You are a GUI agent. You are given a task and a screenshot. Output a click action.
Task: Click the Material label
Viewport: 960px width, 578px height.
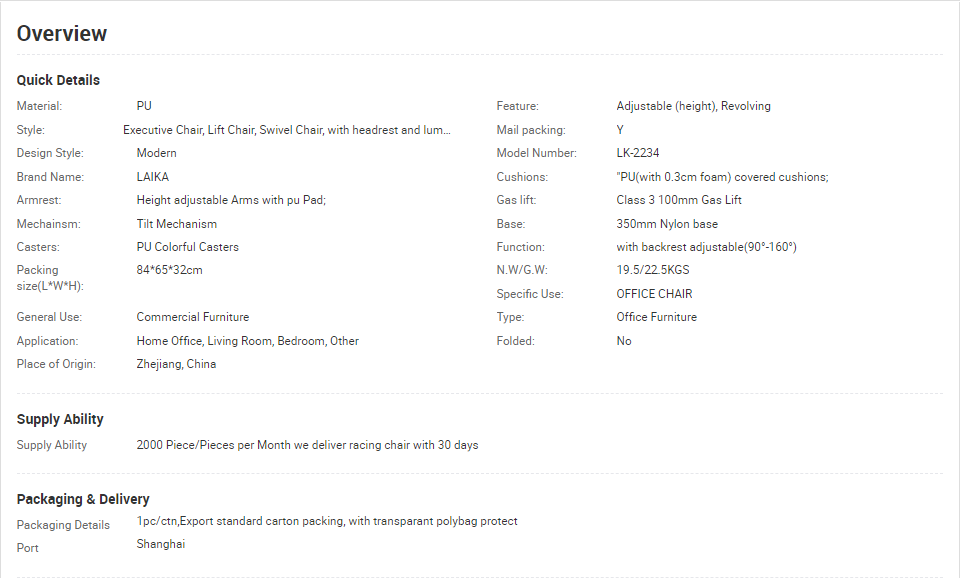pyautogui.click(x=39, y=106)
